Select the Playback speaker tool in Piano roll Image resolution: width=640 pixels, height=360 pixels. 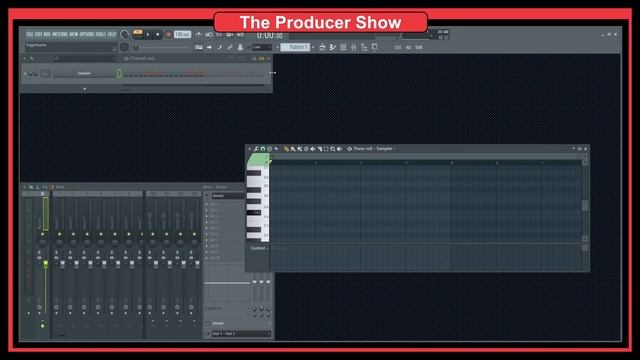339,149
